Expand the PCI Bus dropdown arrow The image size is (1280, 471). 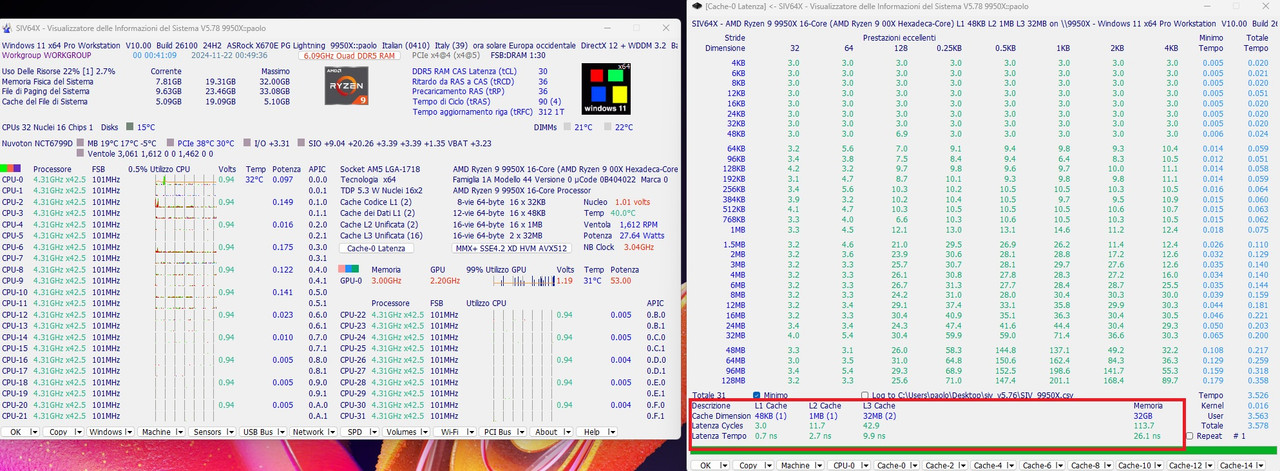(x=520, y=432)
